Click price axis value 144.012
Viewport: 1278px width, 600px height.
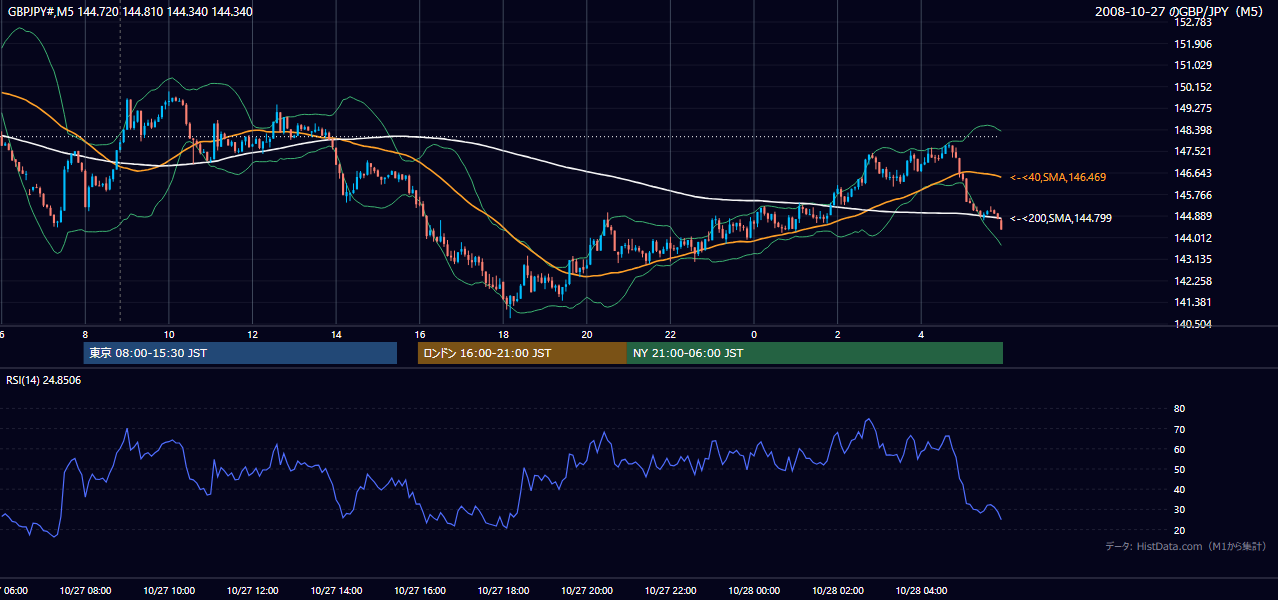(x=1192, y=238)
